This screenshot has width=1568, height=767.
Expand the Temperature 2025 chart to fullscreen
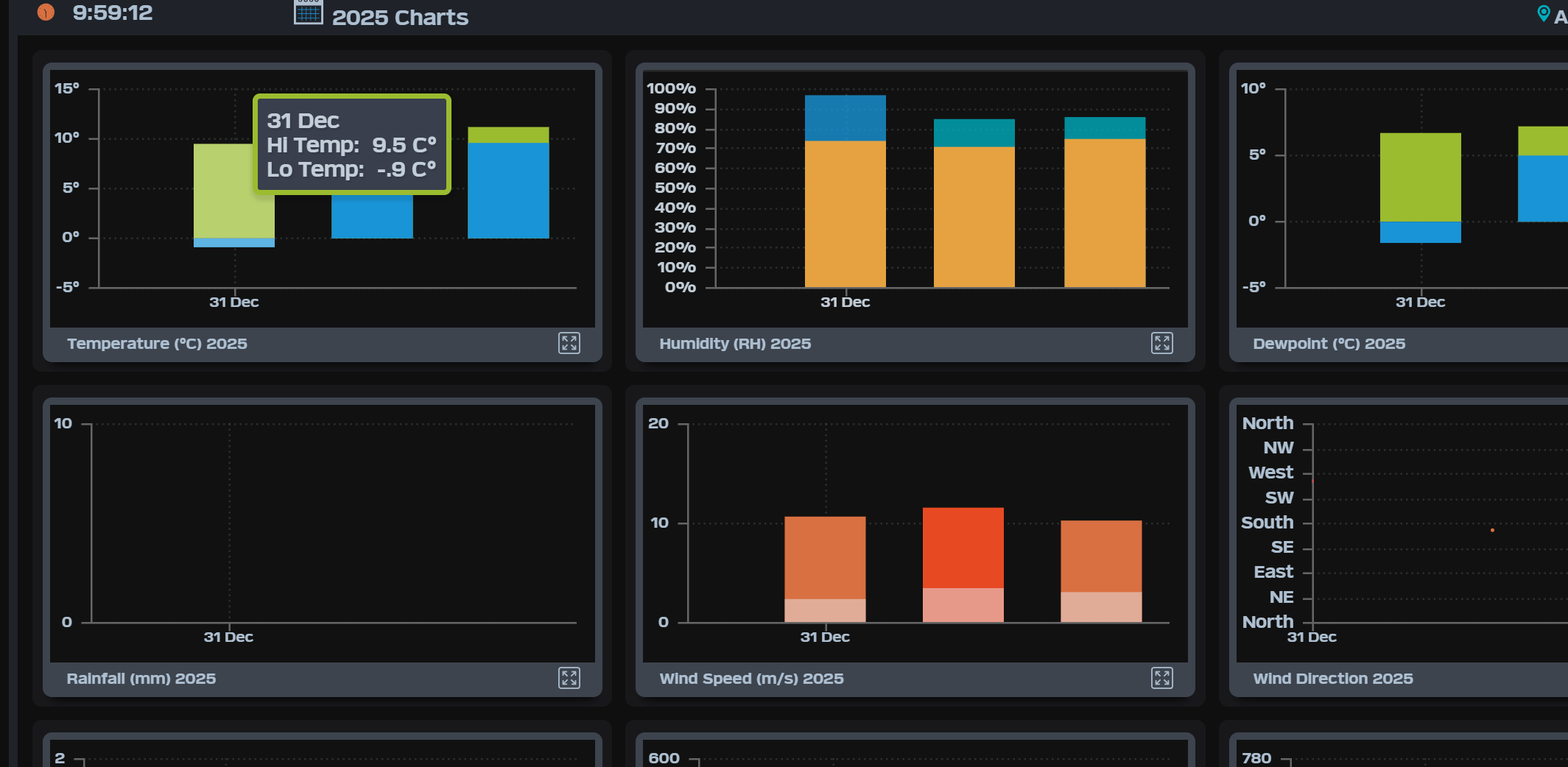(569, 343)
